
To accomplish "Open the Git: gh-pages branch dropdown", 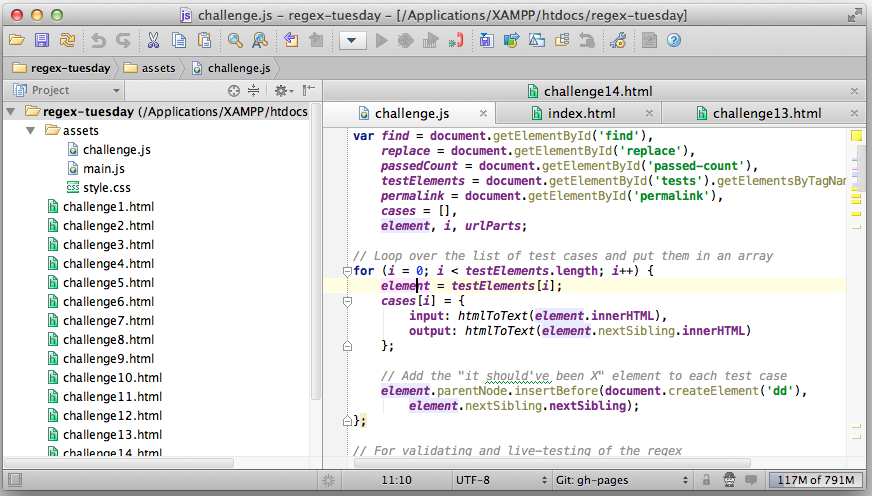I will (623, 480).
